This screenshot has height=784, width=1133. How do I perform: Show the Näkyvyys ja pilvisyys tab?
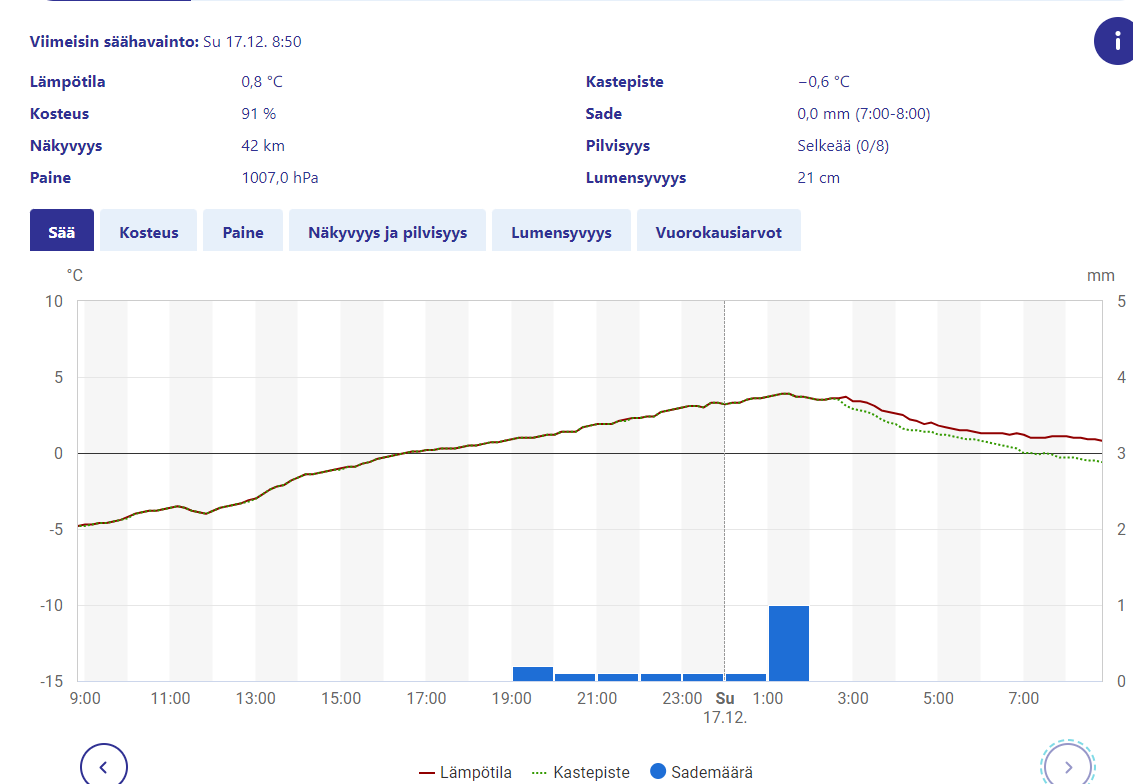pyautogui.click(x=387, y=231)
